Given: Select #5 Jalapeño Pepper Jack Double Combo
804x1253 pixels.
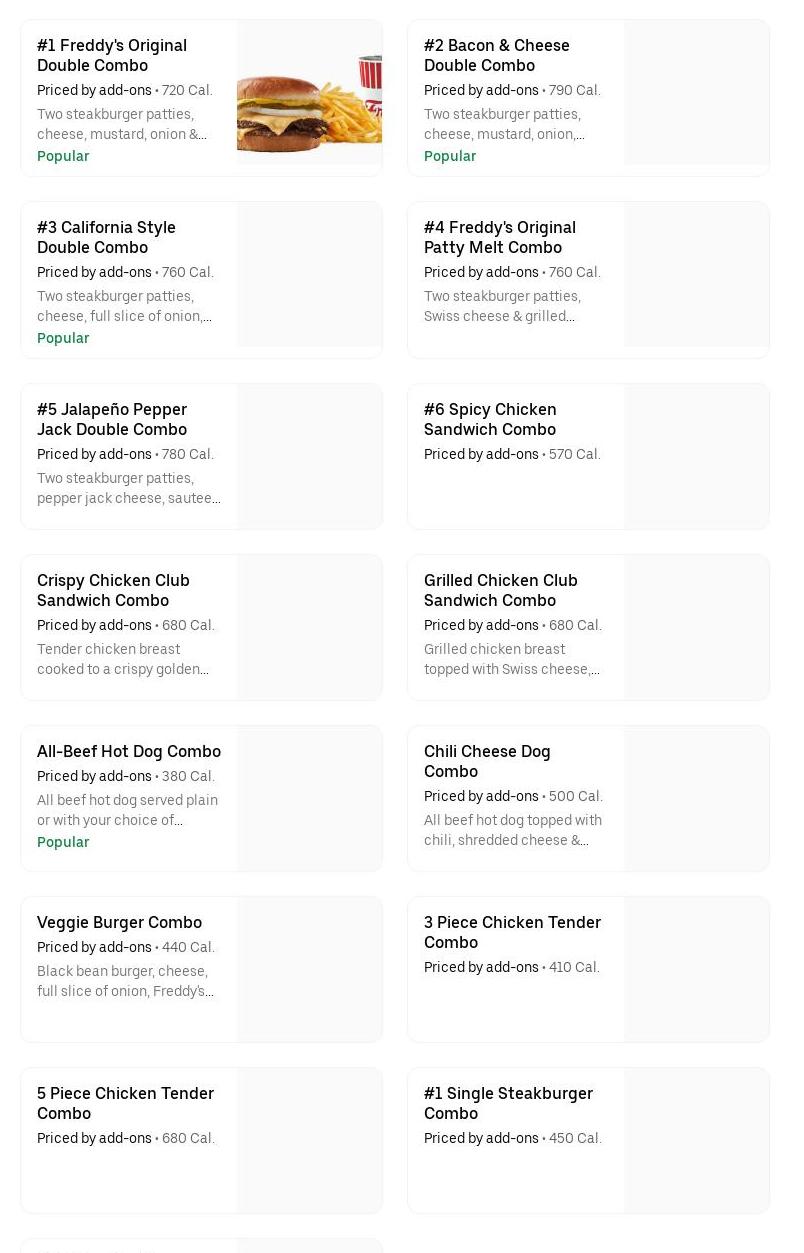Looking at the screenshot, I should pyautogui.click(x=111, y=420).
